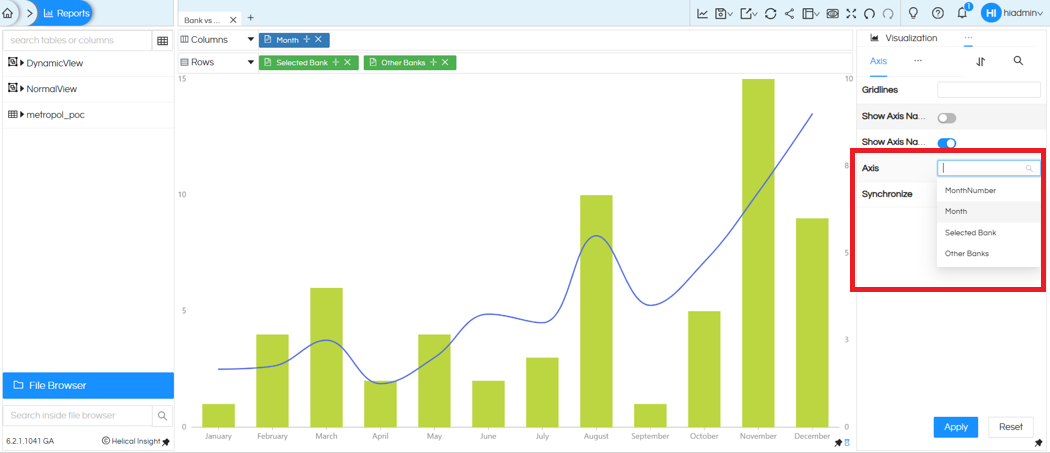Click the search tables or columns field
The height and width of the screenshot is (453, 1050).
[x=78, y=40]
